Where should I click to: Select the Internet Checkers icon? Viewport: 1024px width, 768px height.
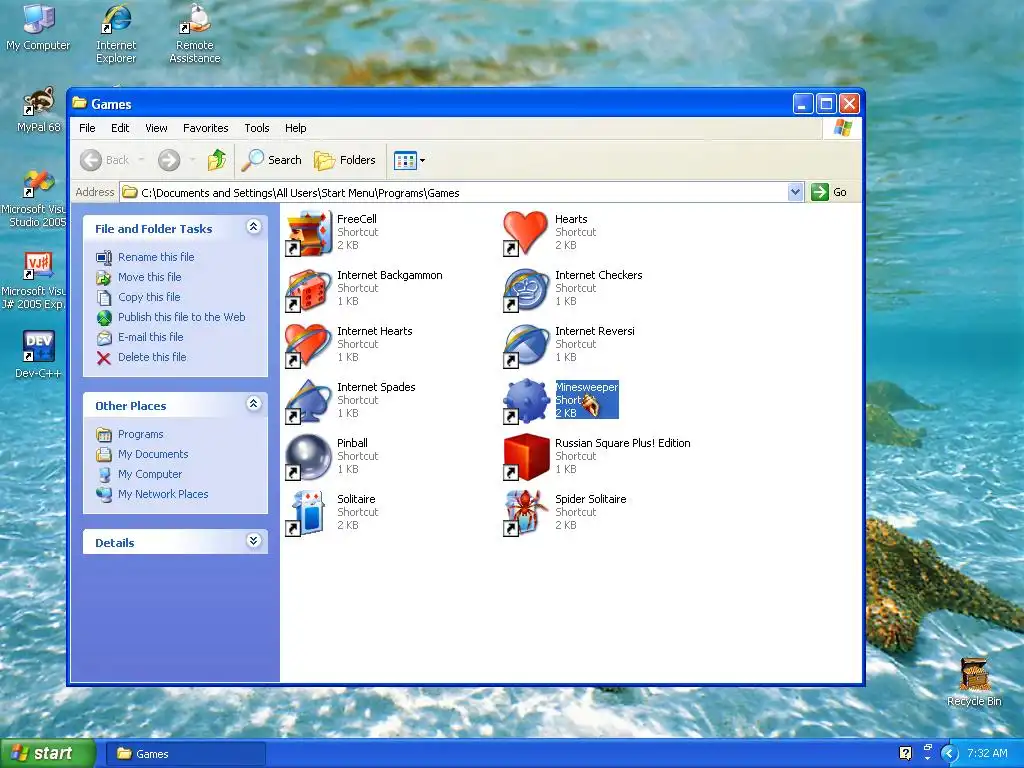tap(526, 289)
